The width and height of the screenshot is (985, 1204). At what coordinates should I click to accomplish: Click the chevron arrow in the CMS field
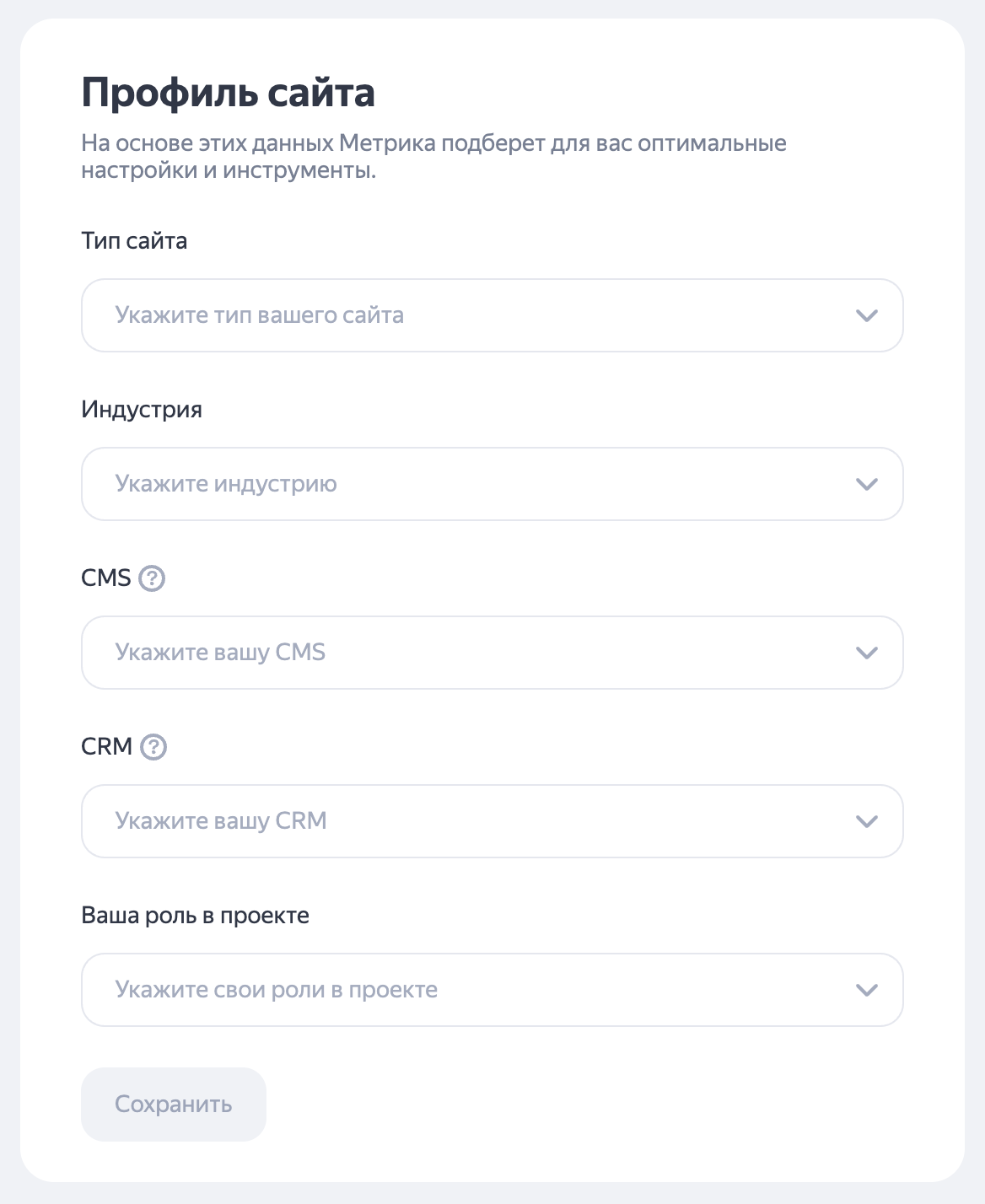click(x=867, y=653)
